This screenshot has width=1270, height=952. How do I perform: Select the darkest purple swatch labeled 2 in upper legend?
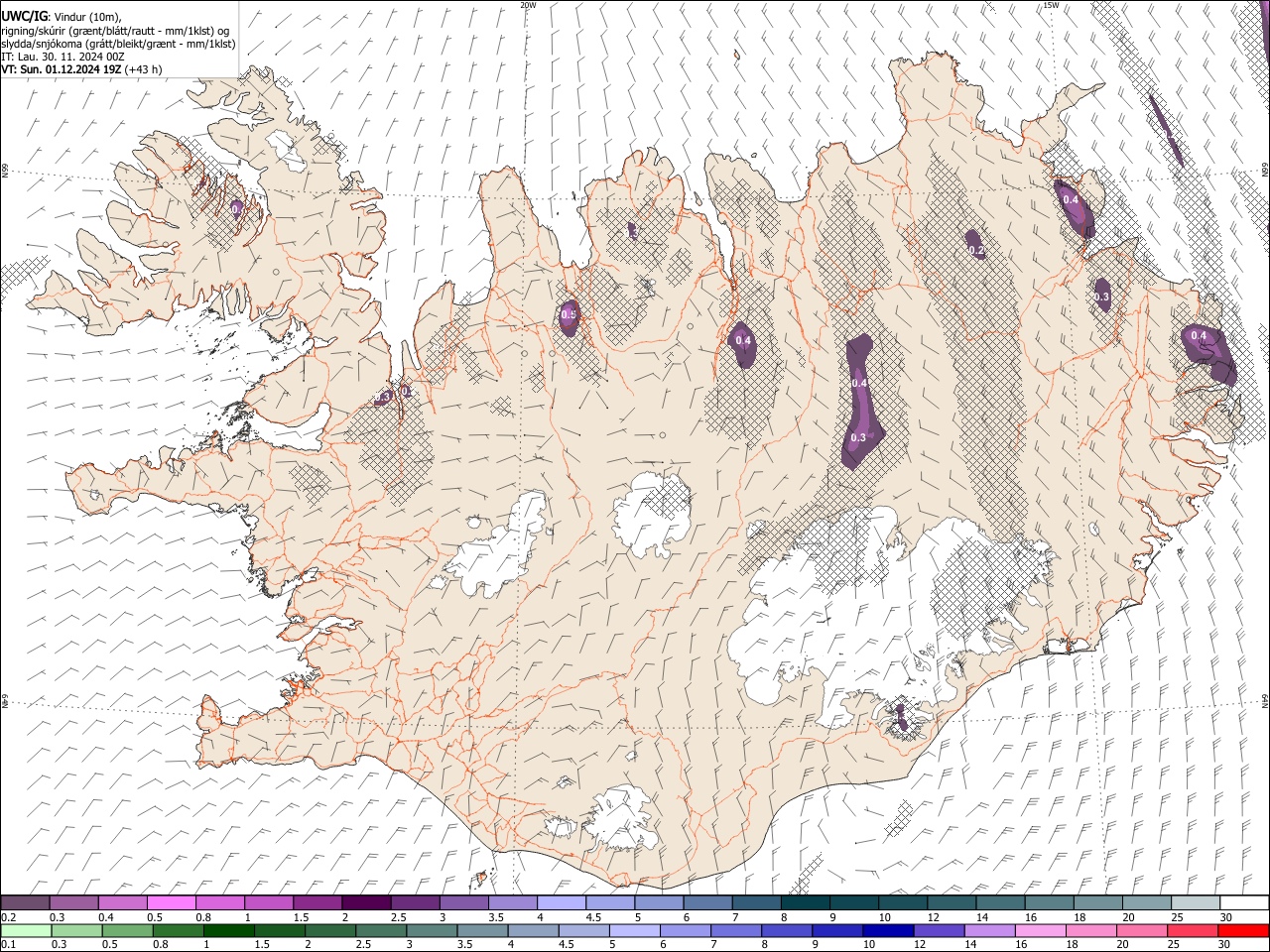[366, 903]
